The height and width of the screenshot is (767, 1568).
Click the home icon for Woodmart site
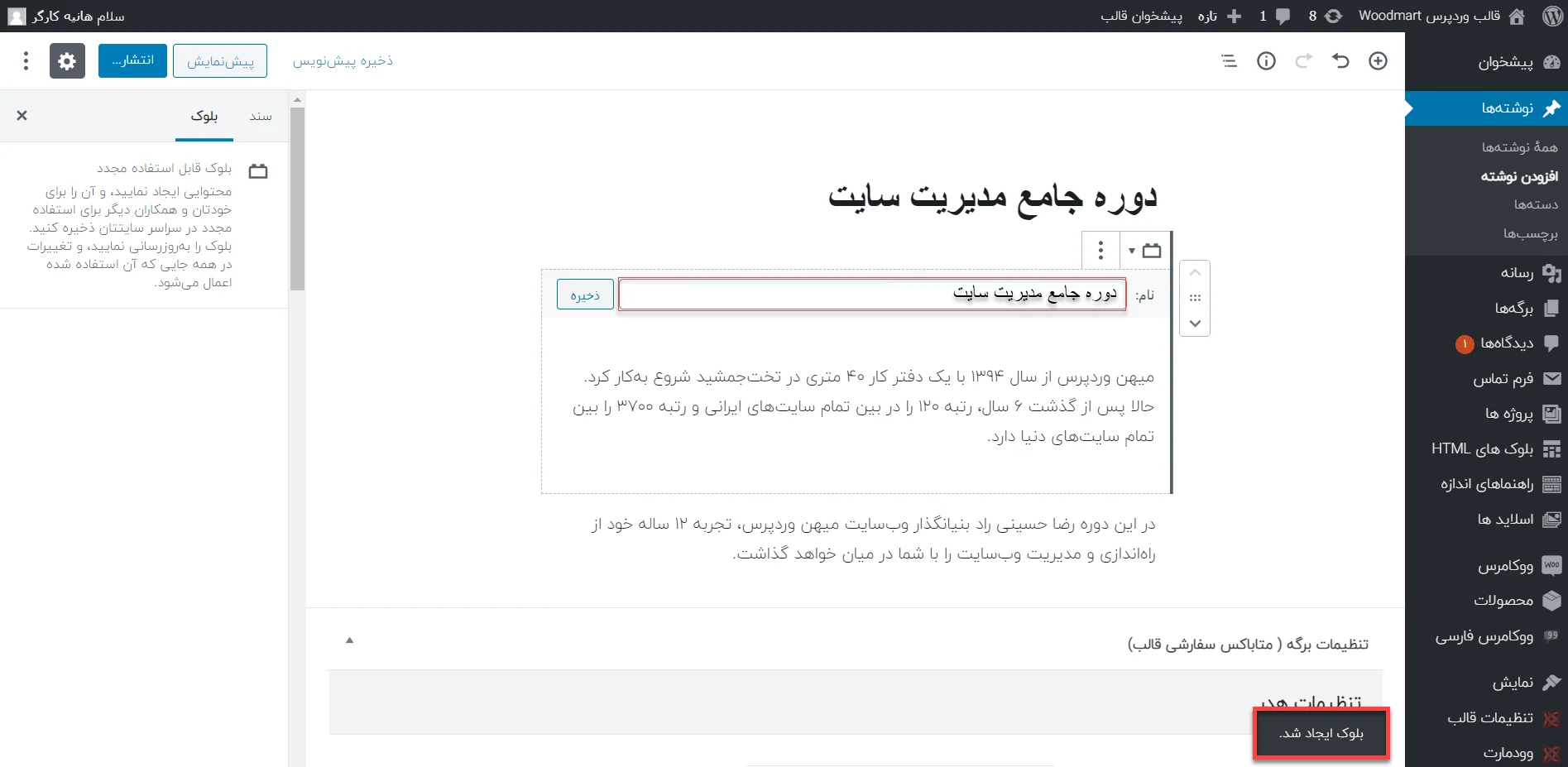tap(1517, 16)
